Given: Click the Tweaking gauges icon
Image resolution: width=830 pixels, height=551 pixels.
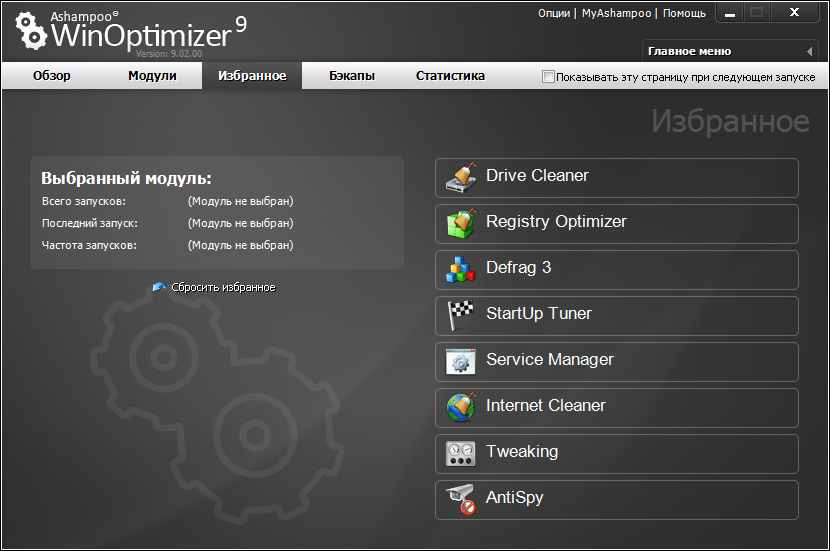Looking at the screenshot, I should pyautogui.click(x=460, y=454).
